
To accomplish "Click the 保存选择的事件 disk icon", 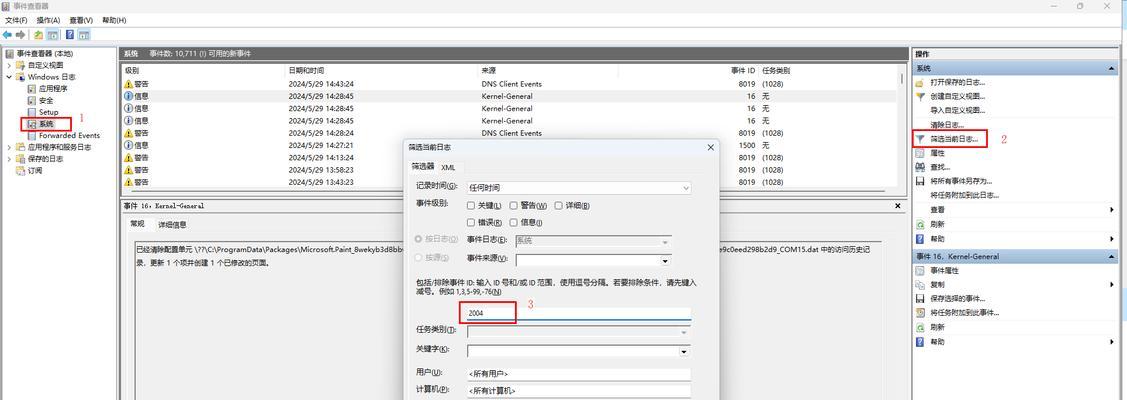I will click(920, 298).
